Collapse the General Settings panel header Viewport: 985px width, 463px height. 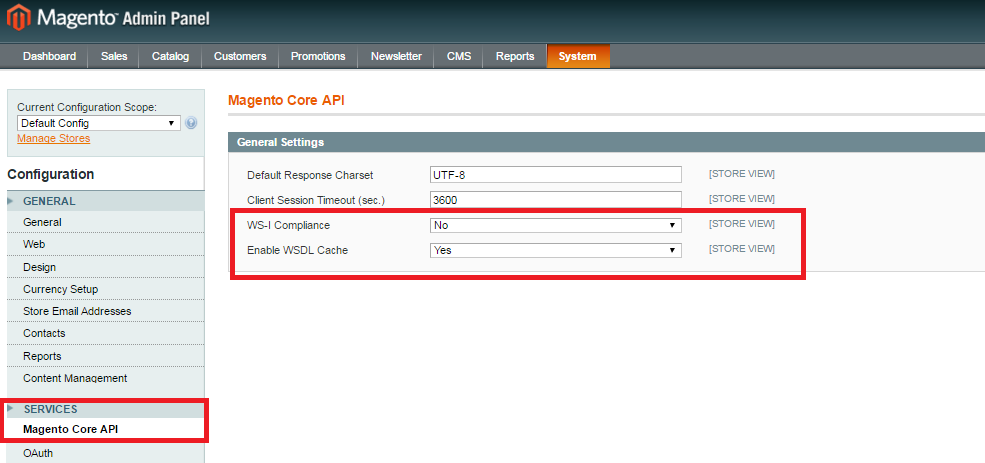(606, 143)
